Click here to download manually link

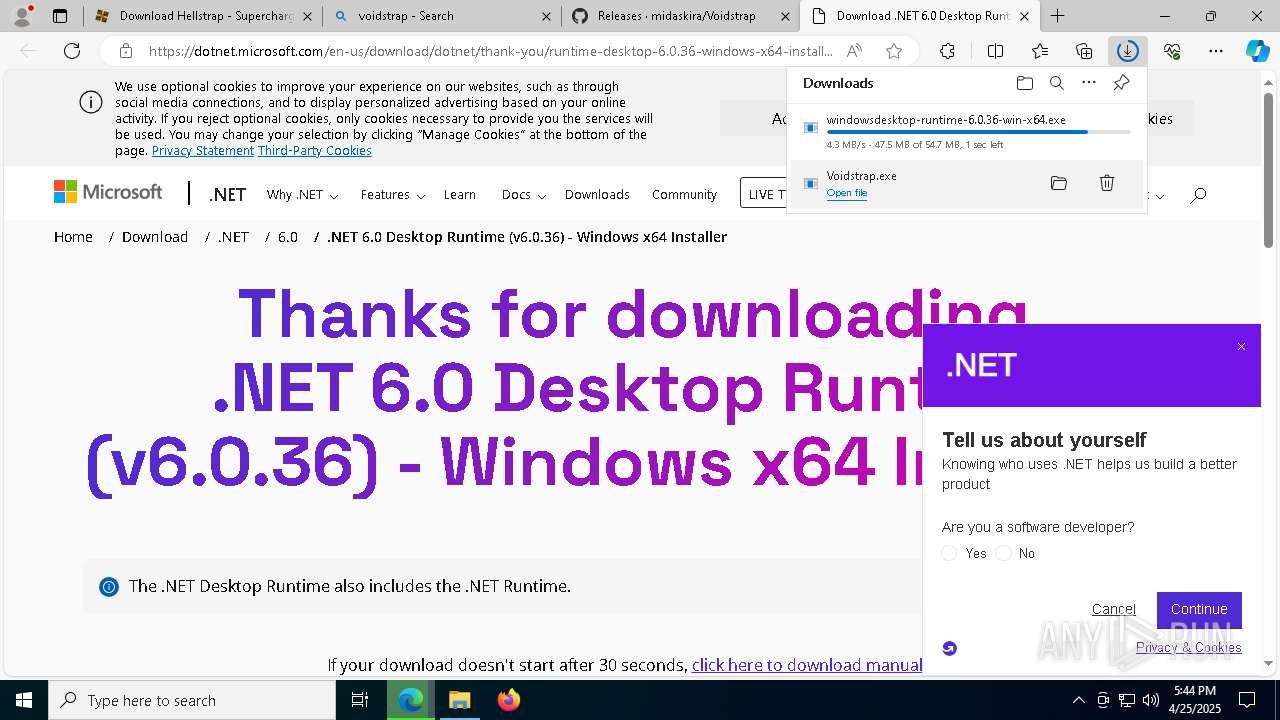click(x=807, y=665)
